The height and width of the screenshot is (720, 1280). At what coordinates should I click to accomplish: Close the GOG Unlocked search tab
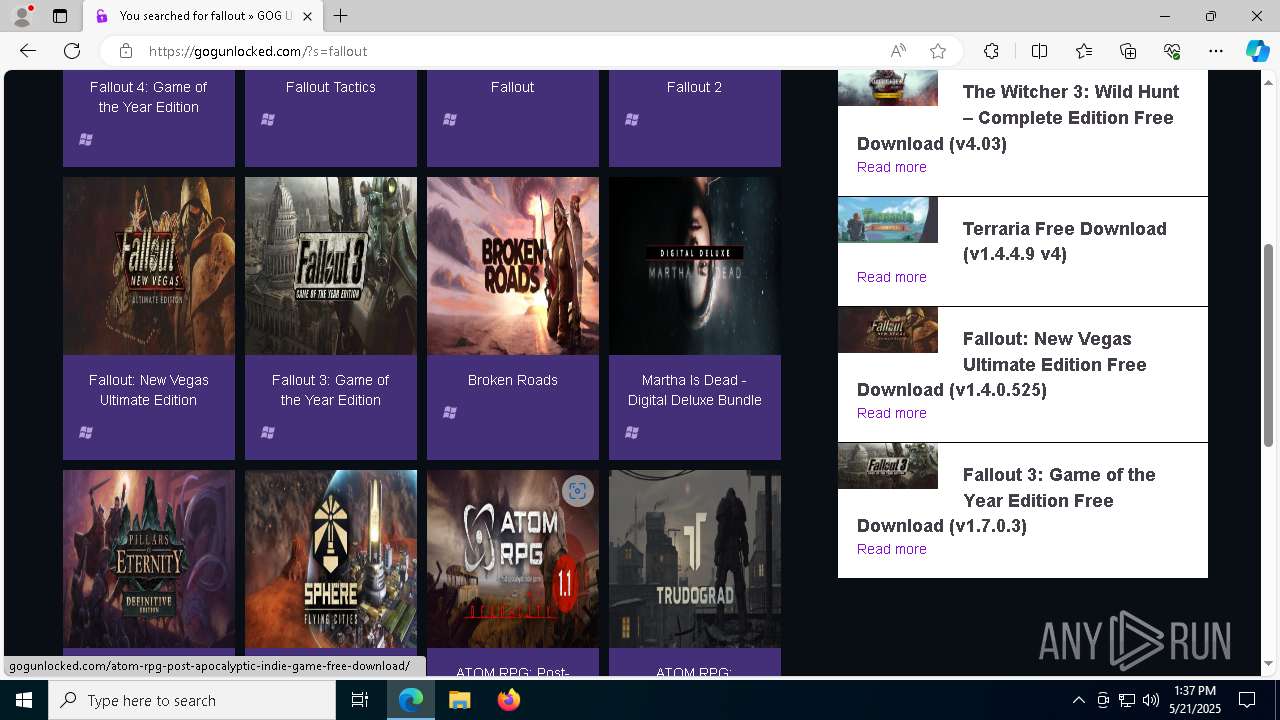click(x=308, y=16)
